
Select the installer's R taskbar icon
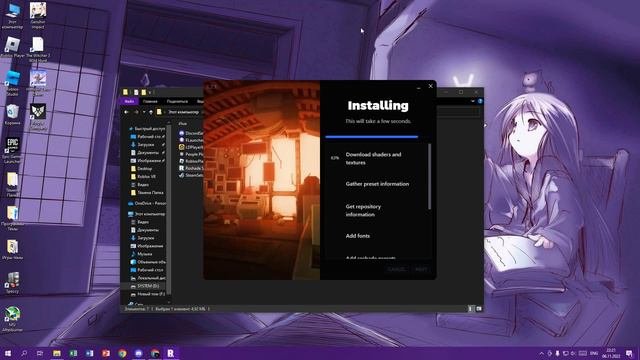[x=171, y=353]
